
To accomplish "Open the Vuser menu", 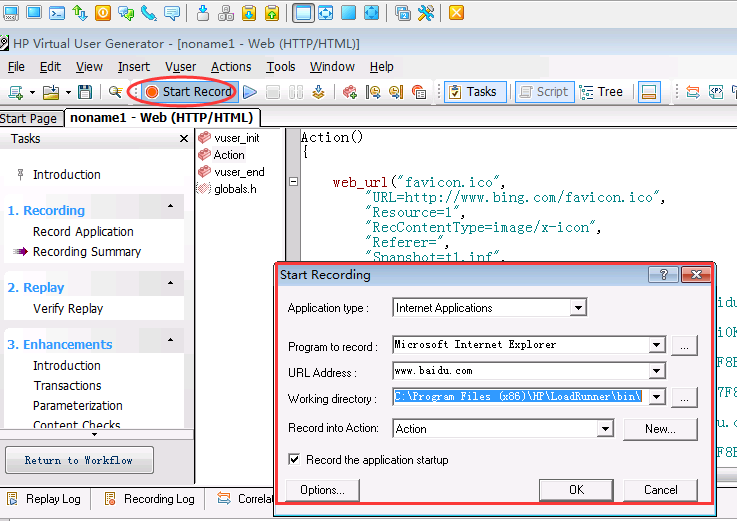I will [181, 67].
